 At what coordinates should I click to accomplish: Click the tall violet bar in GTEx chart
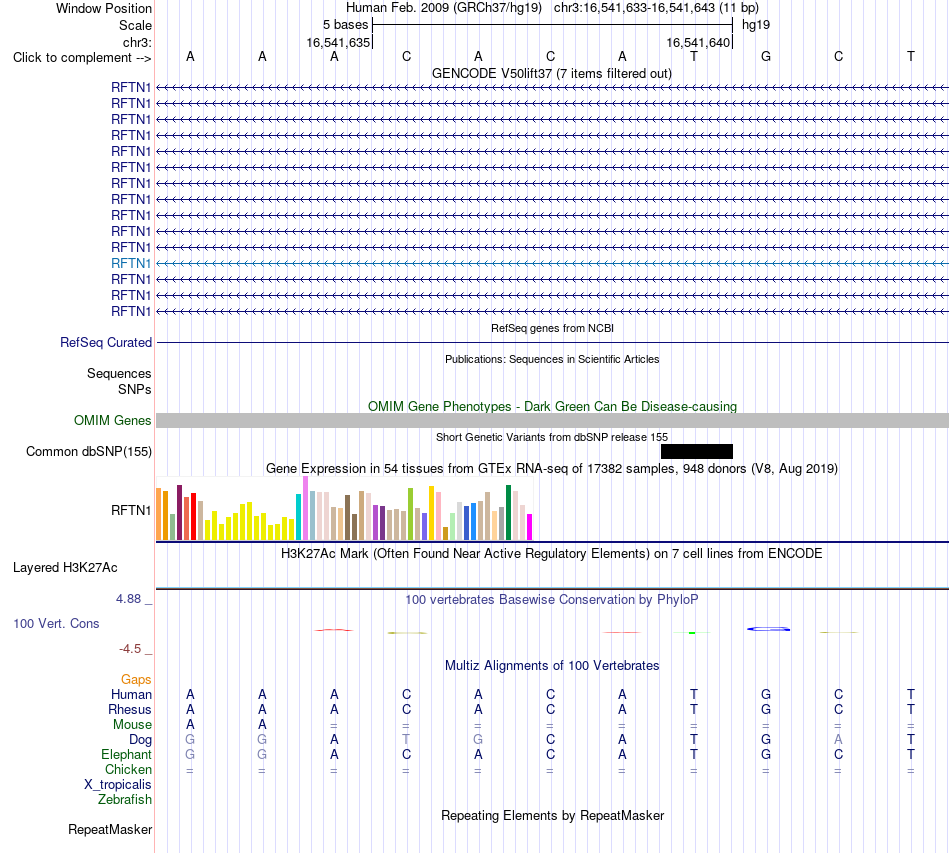(x=305, y=508)
